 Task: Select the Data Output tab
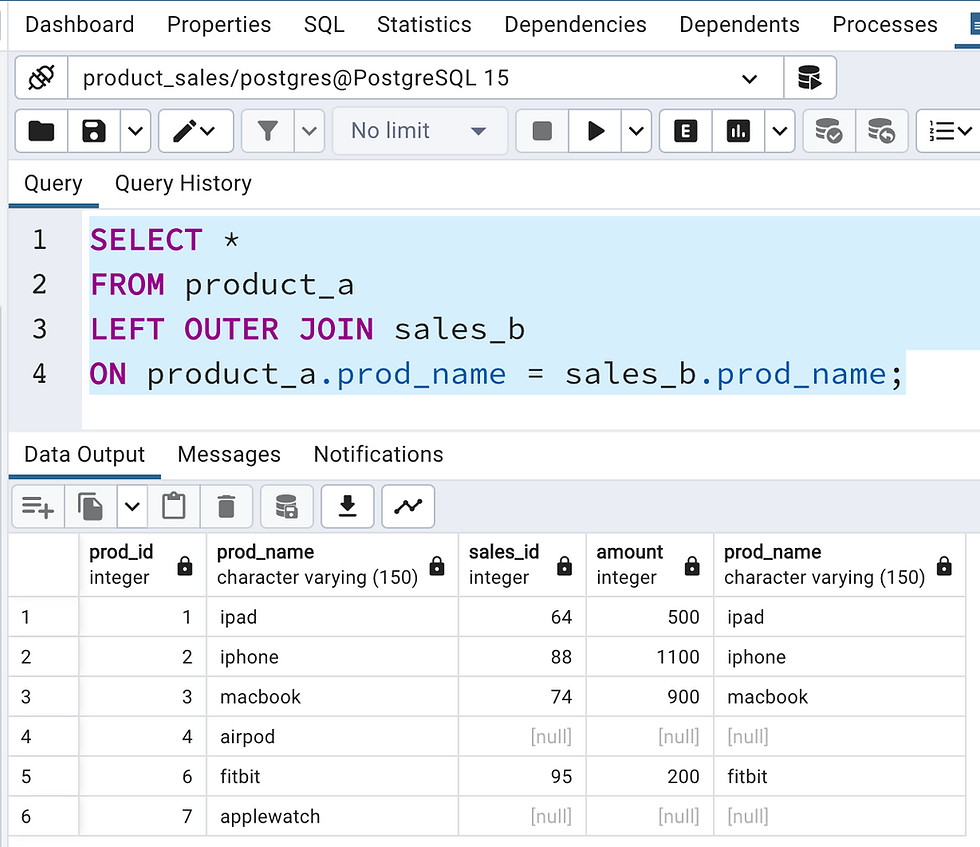click(x=84, y=454)
